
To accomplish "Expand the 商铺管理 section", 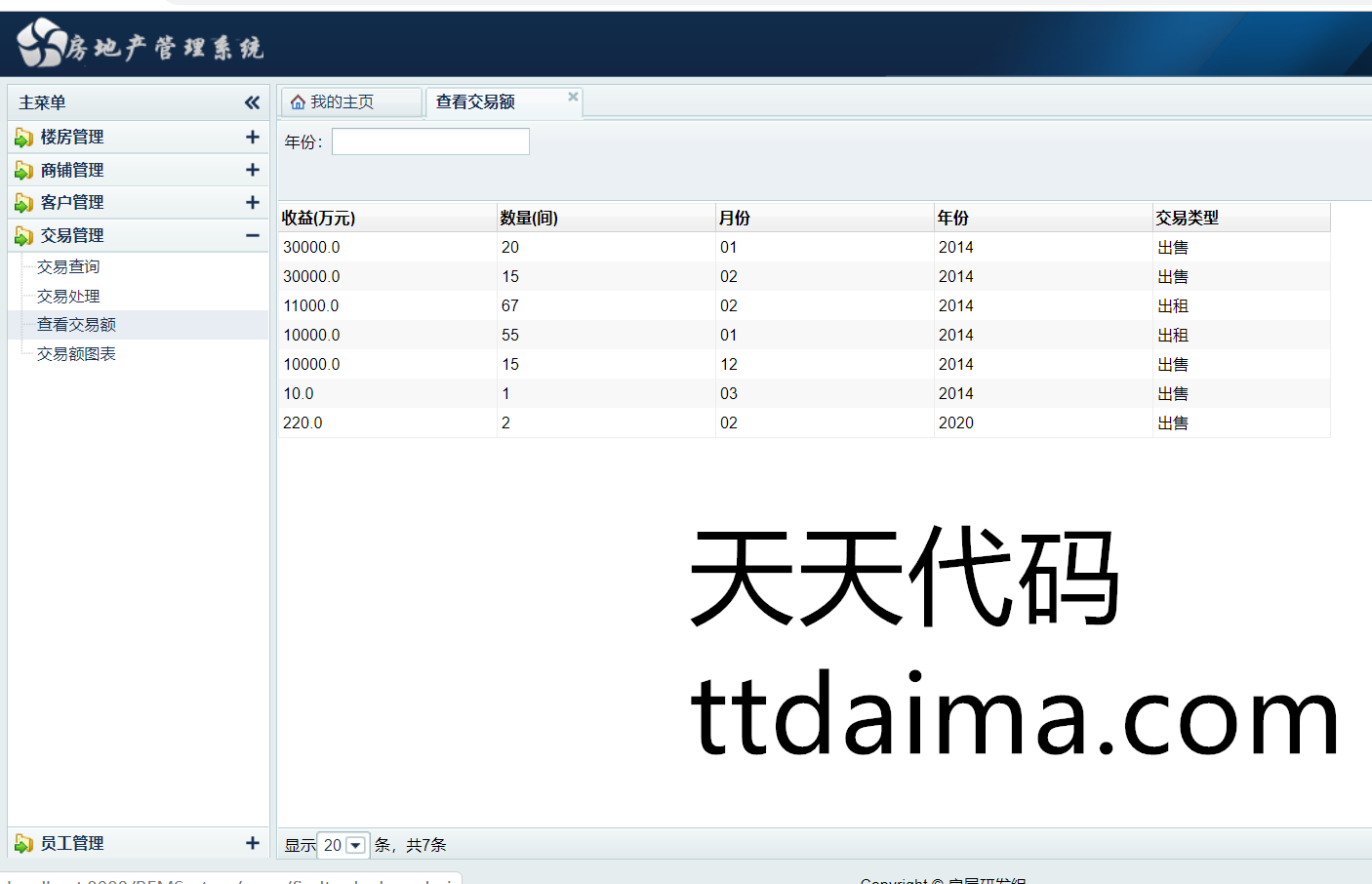I will [252, 170].
